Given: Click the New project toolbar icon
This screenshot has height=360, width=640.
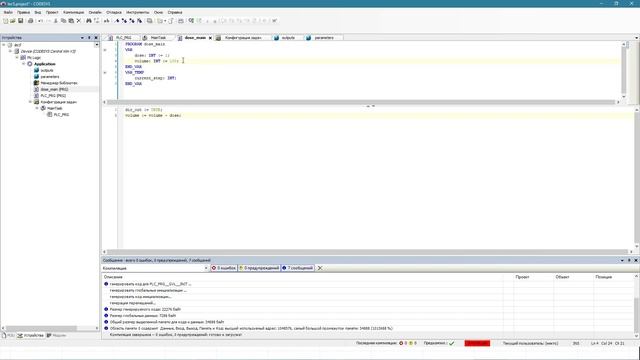Looking at the screenshot, I should (x=6, y=21).
